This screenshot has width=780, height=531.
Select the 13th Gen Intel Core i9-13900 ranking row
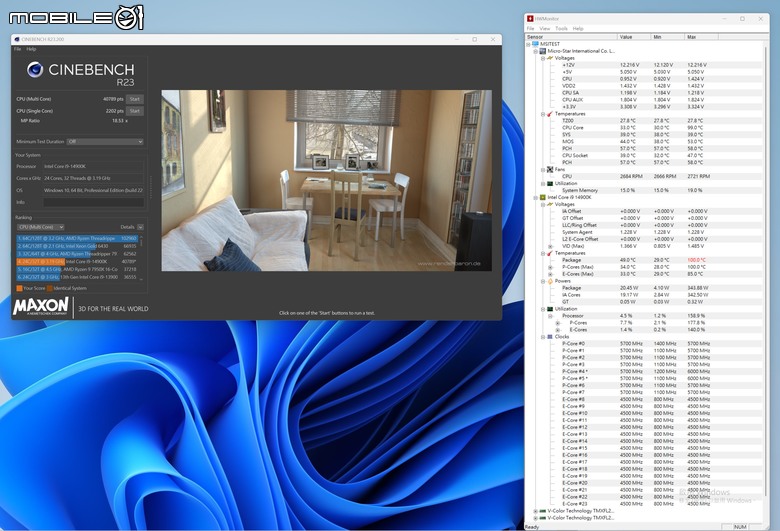77,277
